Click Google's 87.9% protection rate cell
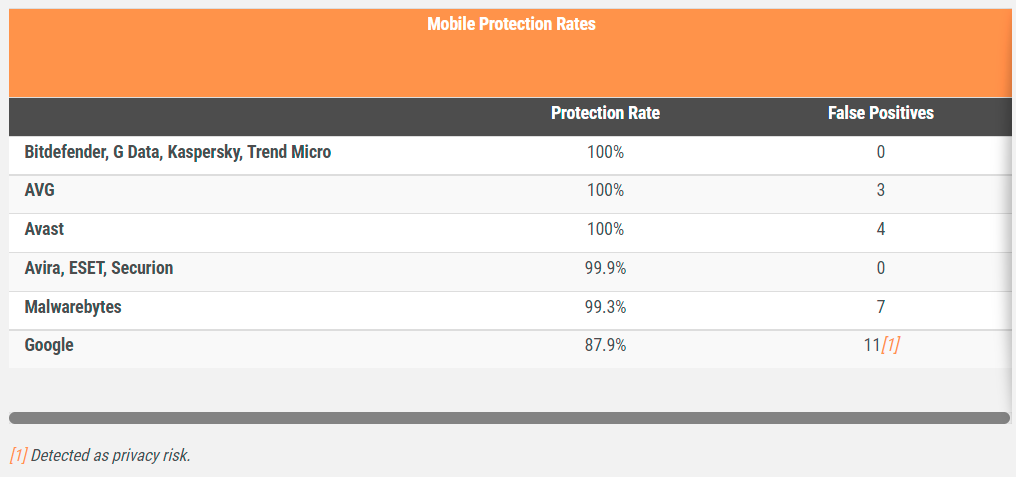This screenshot has height=477, width=1016. 605,345
